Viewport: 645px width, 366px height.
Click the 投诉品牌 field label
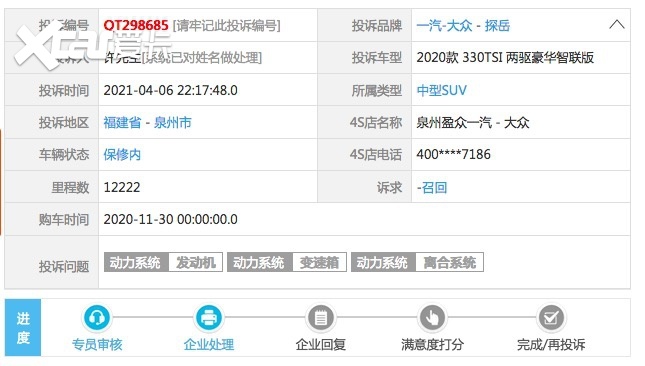376,25
